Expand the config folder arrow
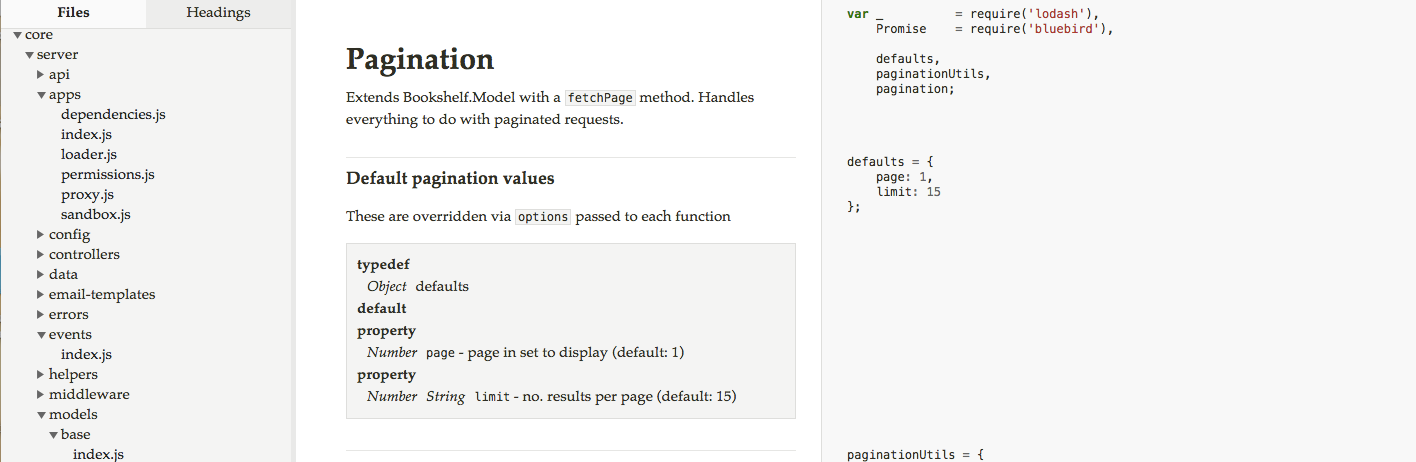This screenshot has height=462, width=1416. 41,235
